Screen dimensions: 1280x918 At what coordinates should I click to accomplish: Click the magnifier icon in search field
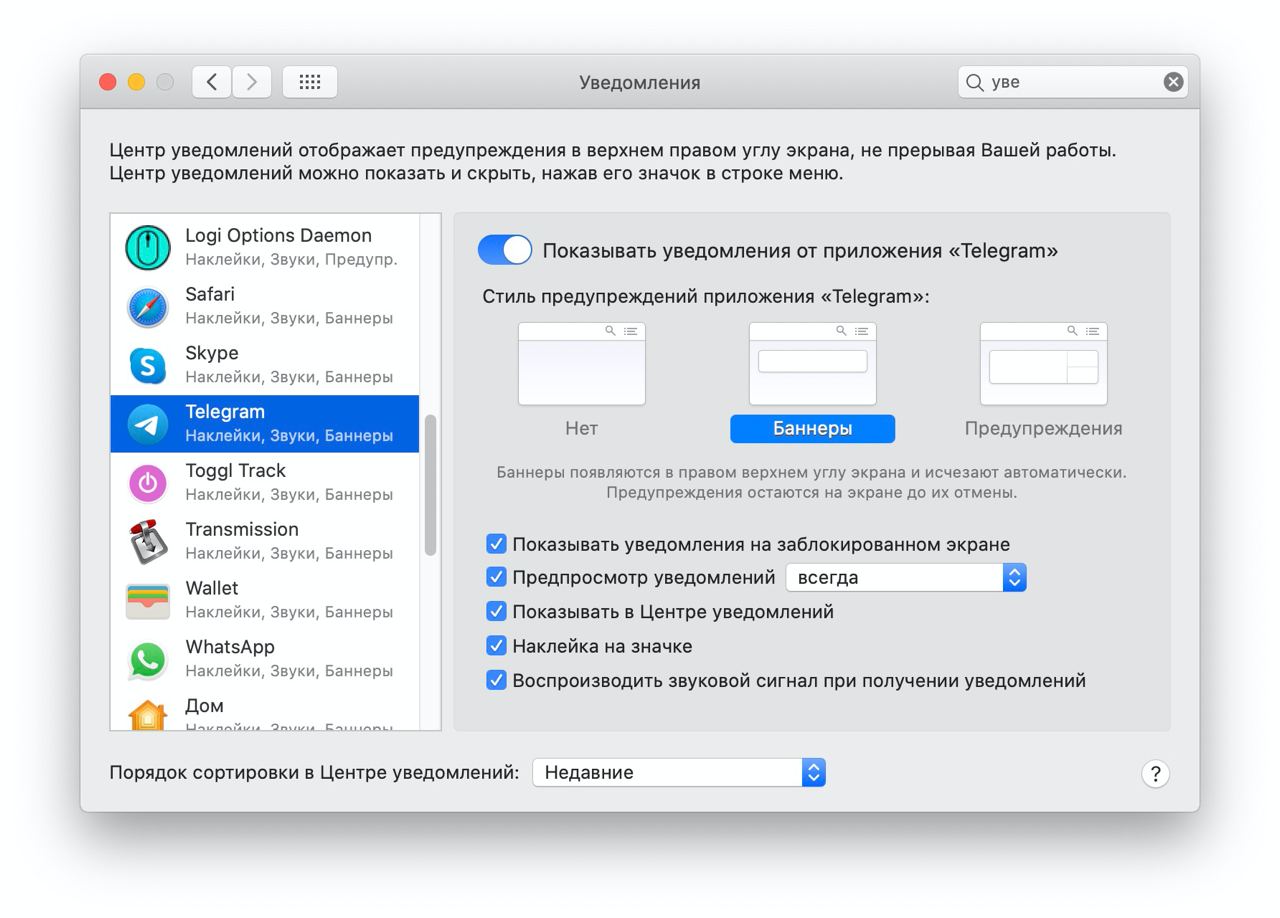974,82
